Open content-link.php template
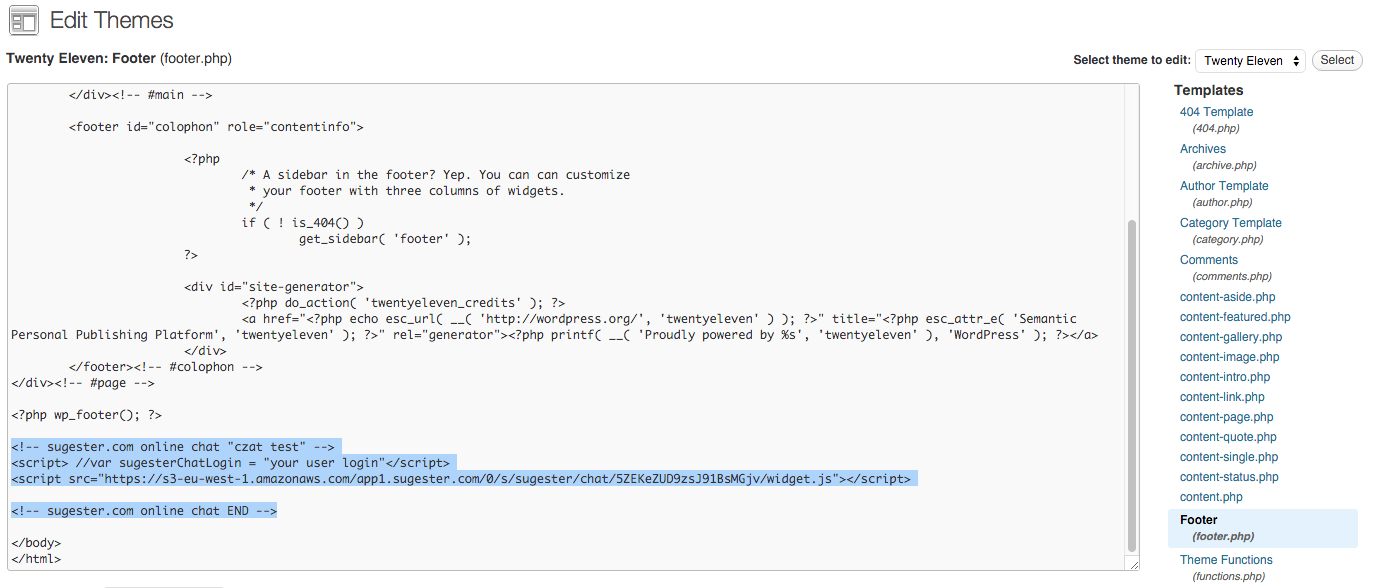The image size is (1375, 588). pos(1222,397)
